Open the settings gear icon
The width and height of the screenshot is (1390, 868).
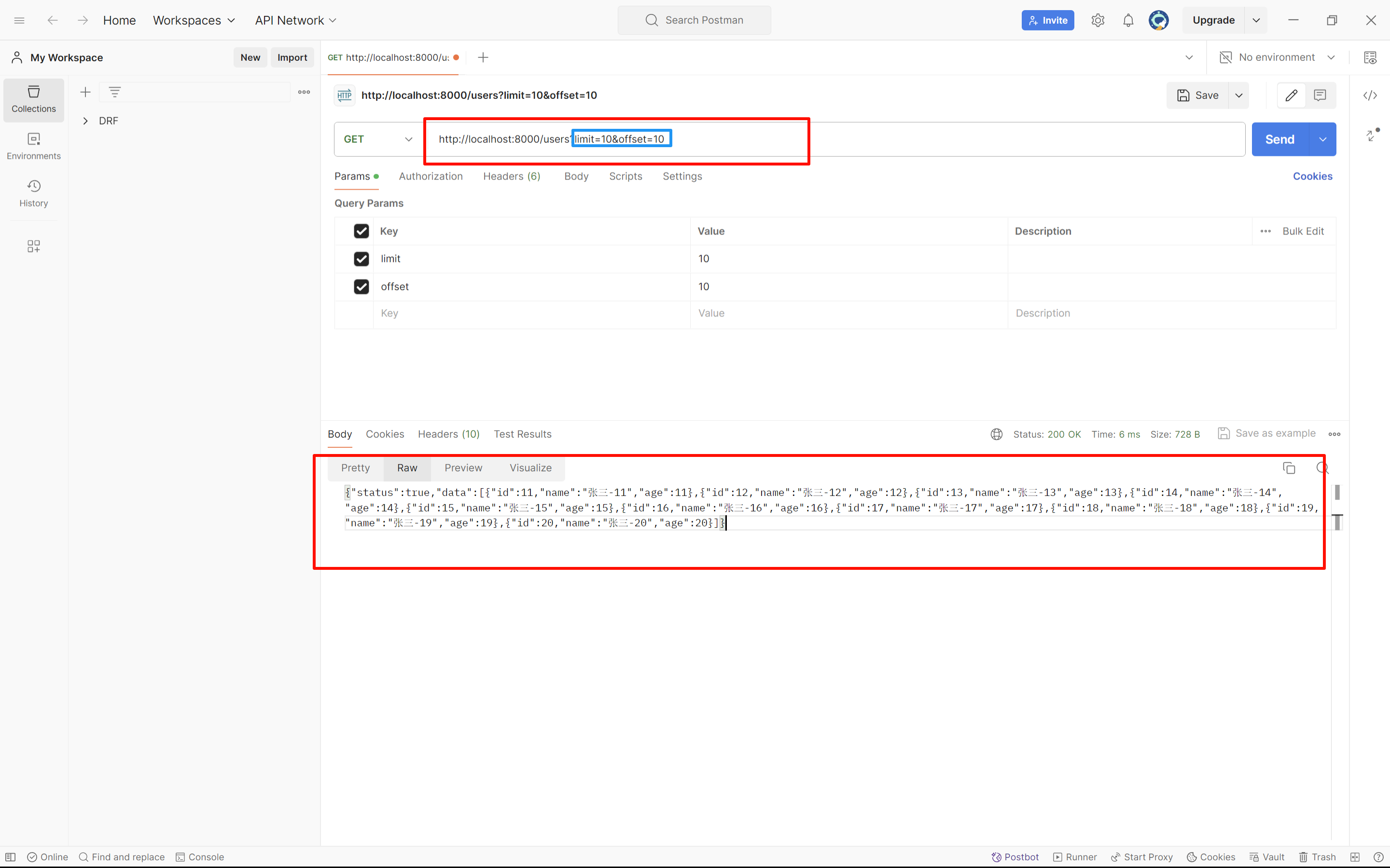click(1097, 20)
